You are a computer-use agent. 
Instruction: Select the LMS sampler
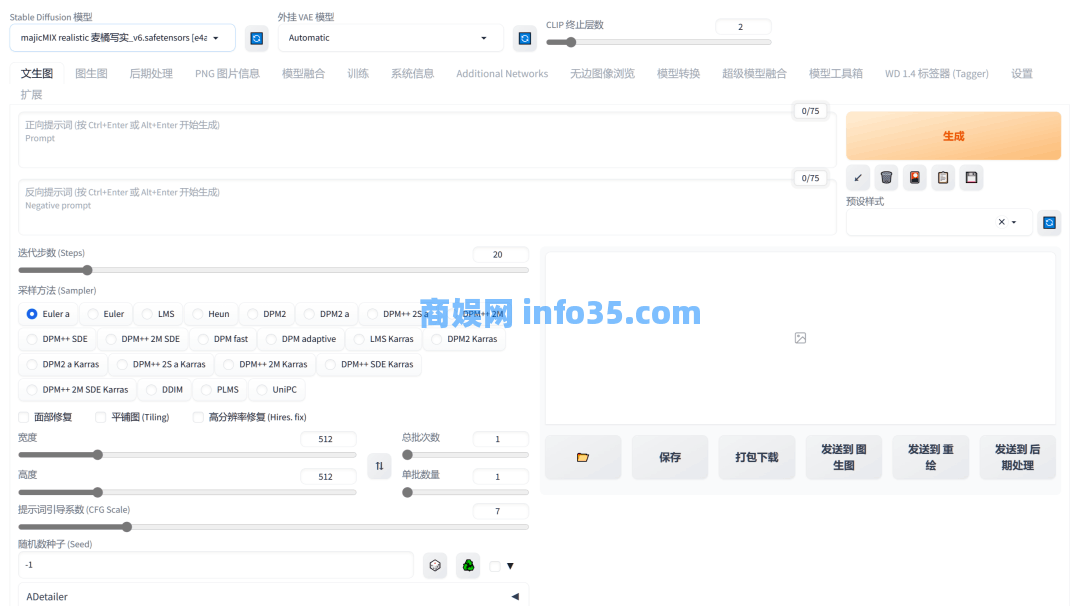(158, 314)
